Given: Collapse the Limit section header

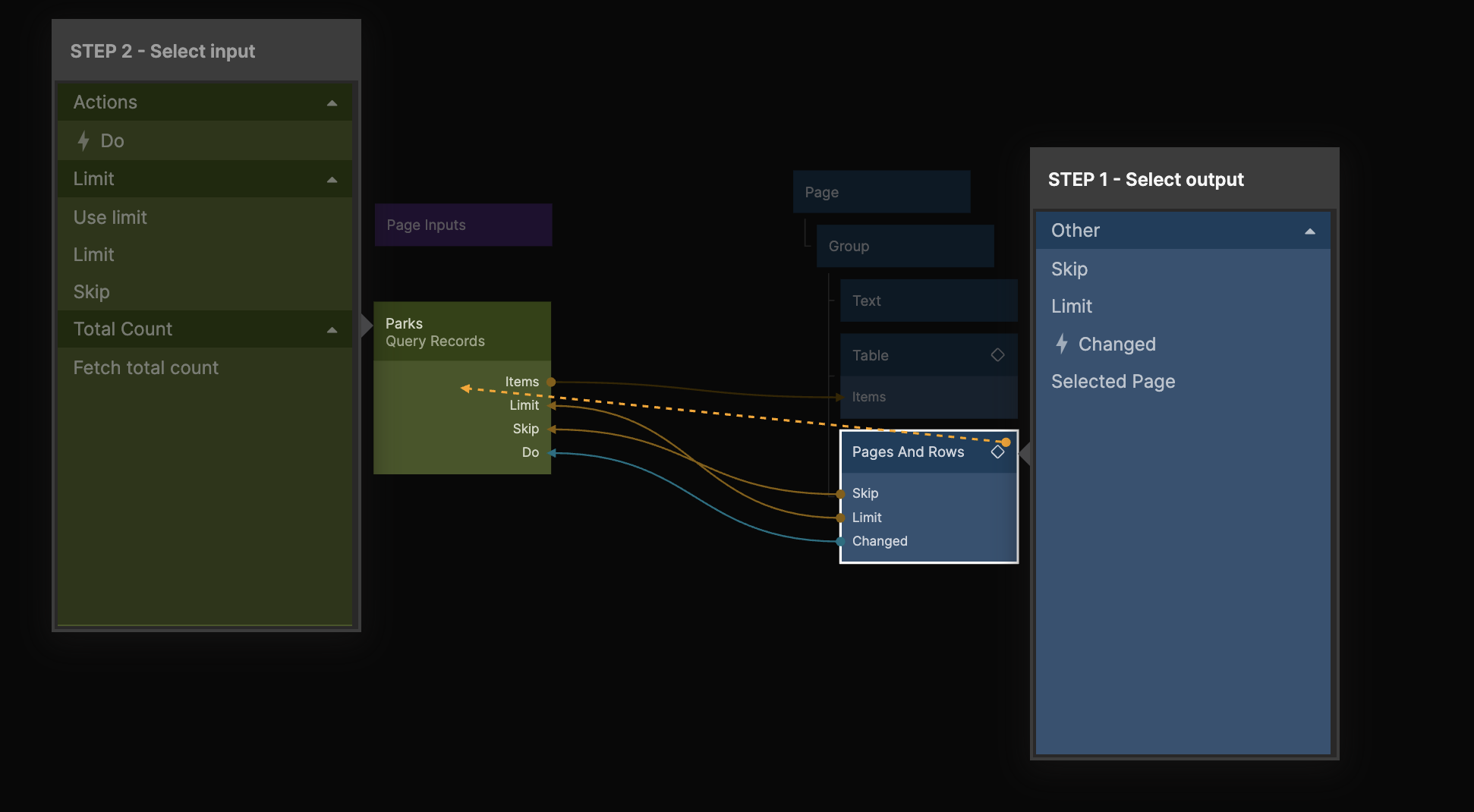Looking at the screenshot, I should [x=332, y=179].
